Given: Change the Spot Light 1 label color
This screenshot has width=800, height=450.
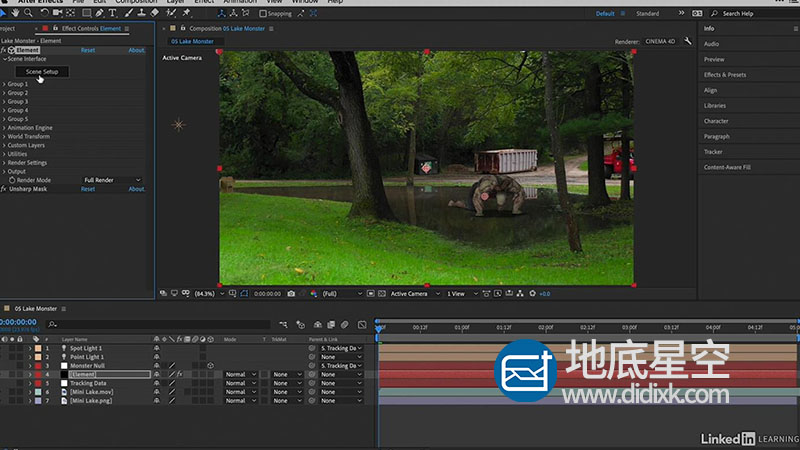Looking at the screenshot, I should [38, 348].
